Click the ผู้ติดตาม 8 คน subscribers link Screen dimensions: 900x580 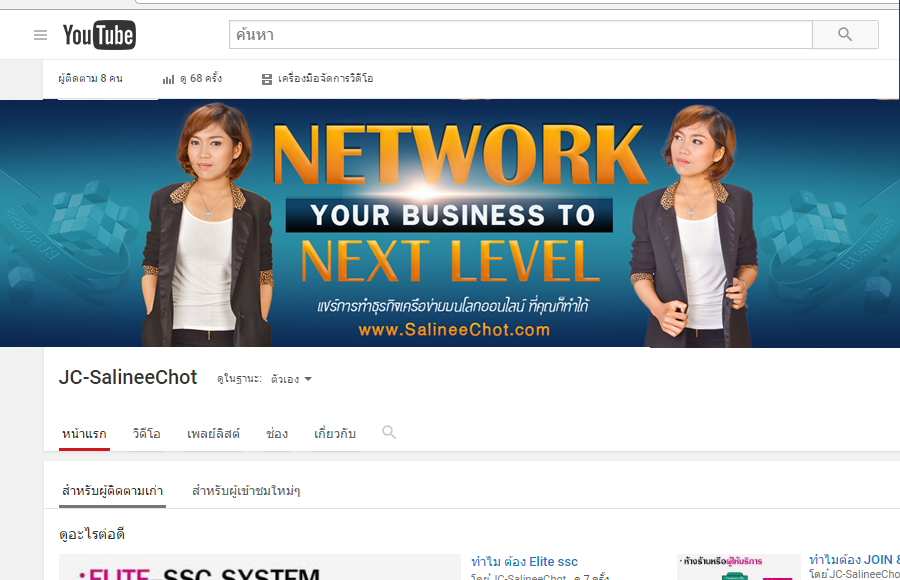(90, 79)
